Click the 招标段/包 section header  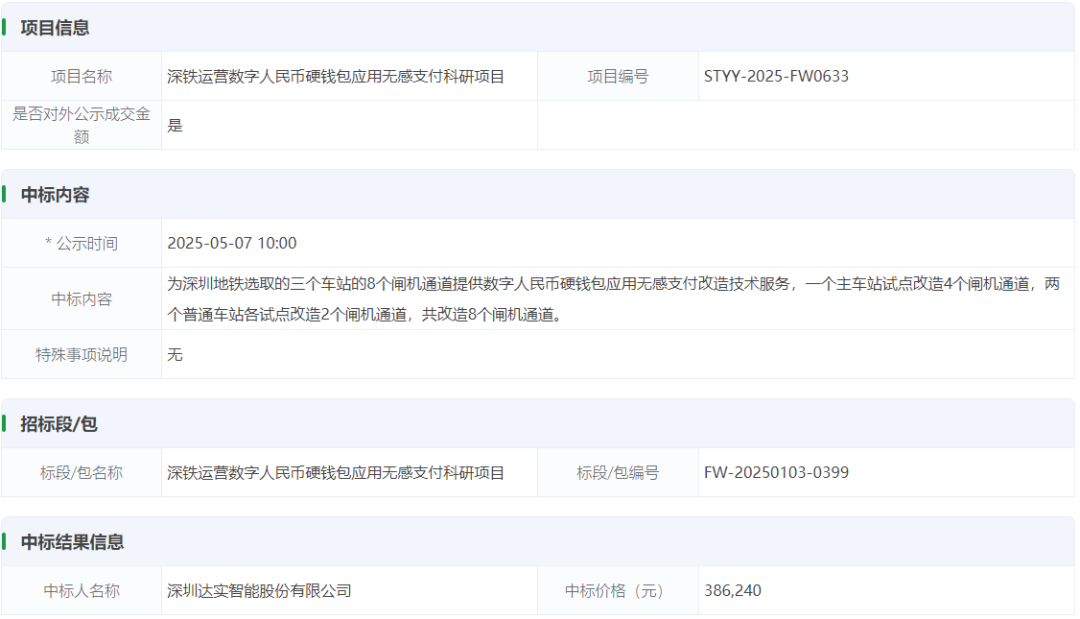click(59, 424)
